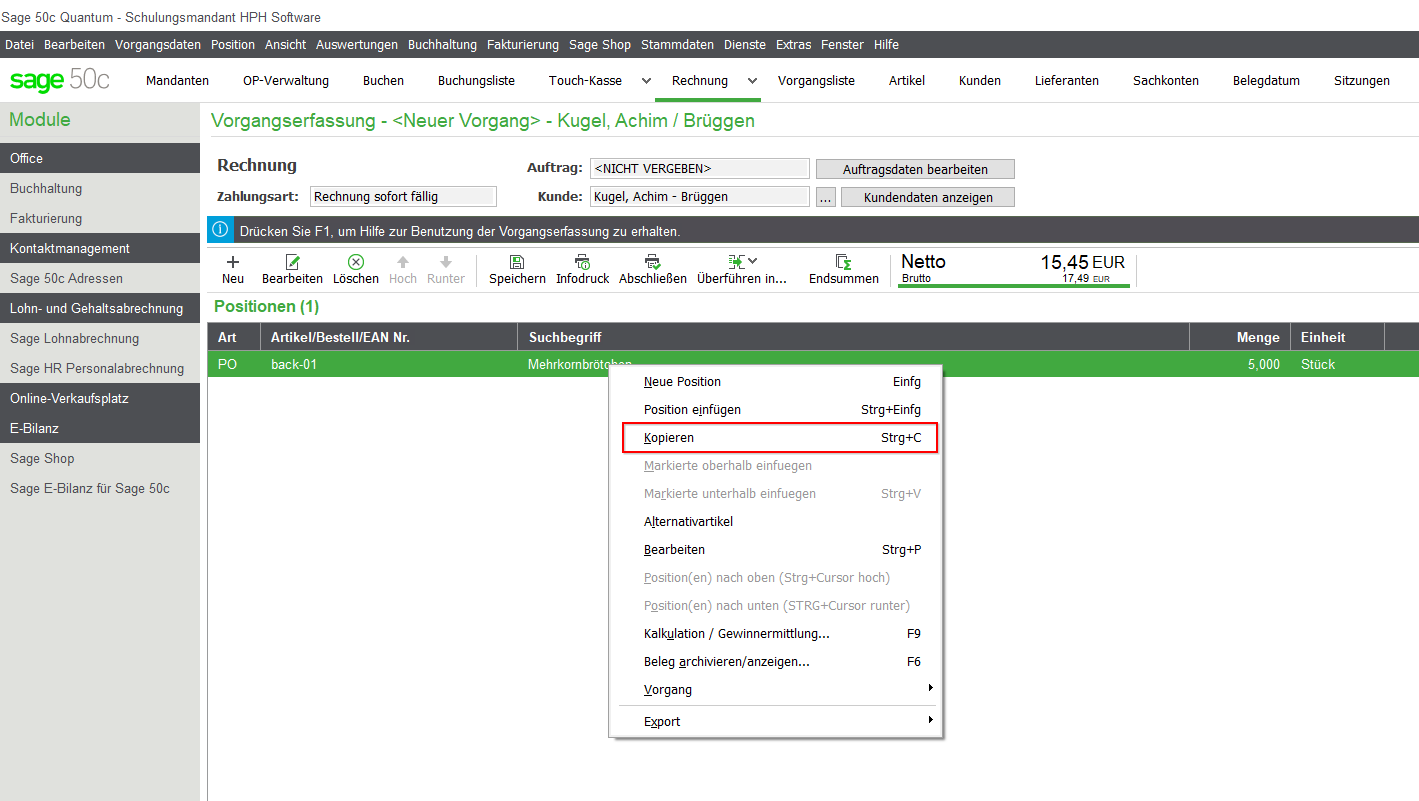This screenshot has width=1419, height=801.
Task: Choose Kalkulation / Gewinnermittlung... entry
Action: pyautogui.click(x=776, y=634)
